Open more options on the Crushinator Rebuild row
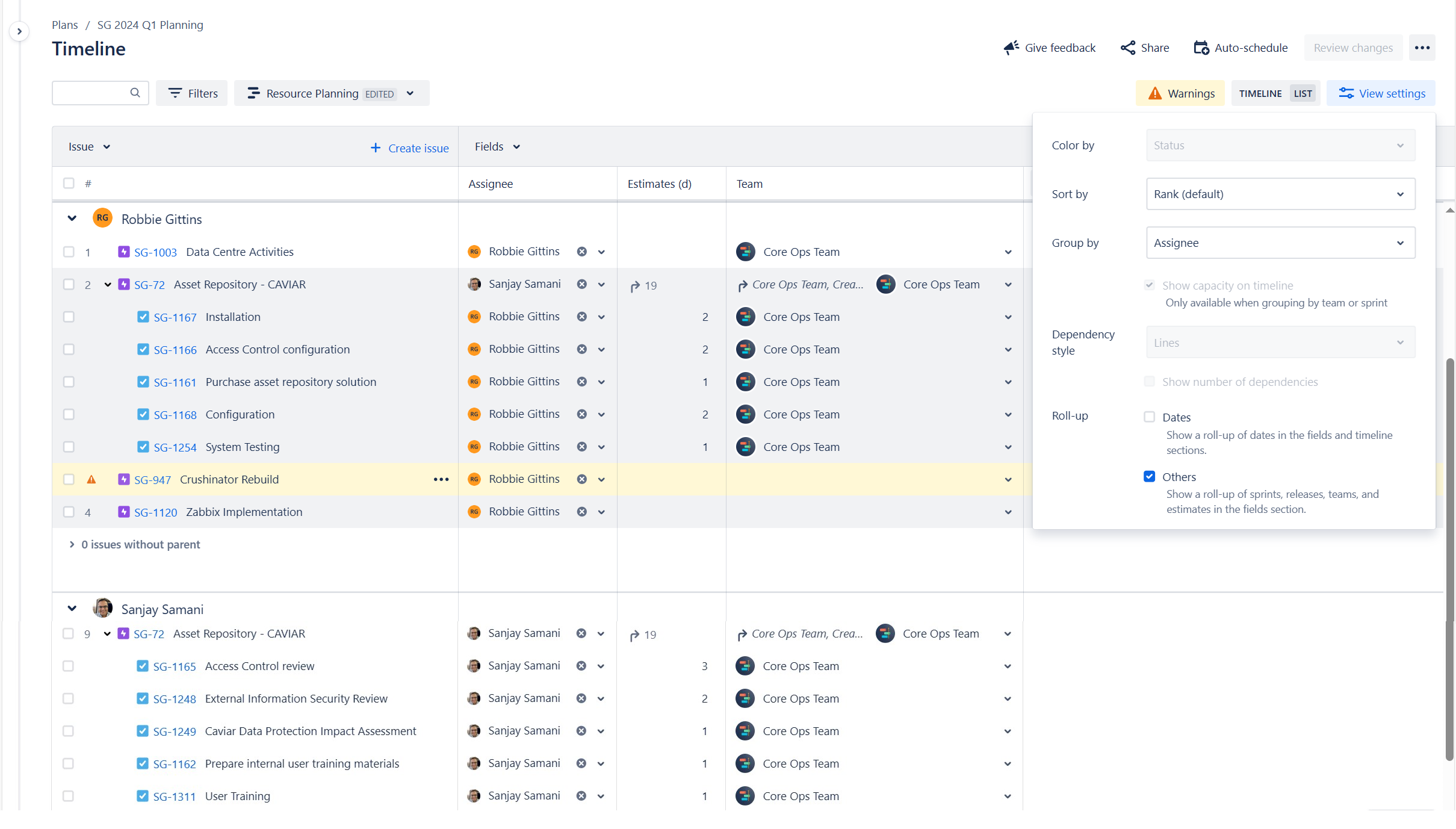 tap(441, 479)
